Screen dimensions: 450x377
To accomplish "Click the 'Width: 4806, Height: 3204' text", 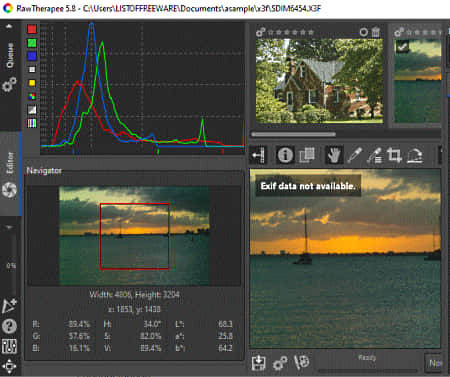I will pos(134,295).
